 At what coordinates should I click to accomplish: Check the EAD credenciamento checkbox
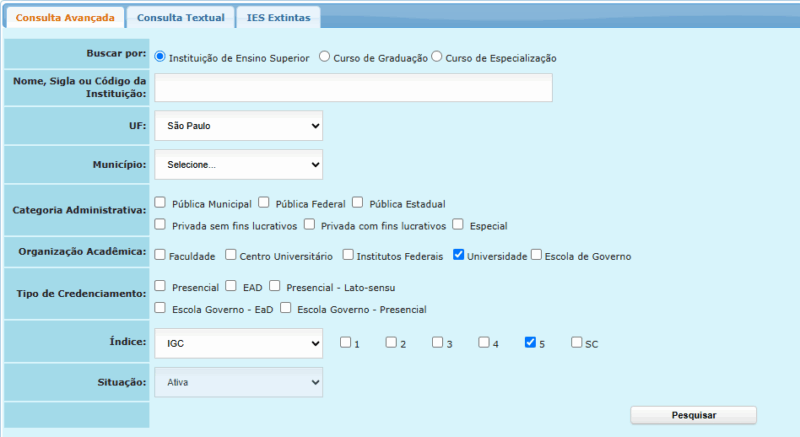click(231, 286)
